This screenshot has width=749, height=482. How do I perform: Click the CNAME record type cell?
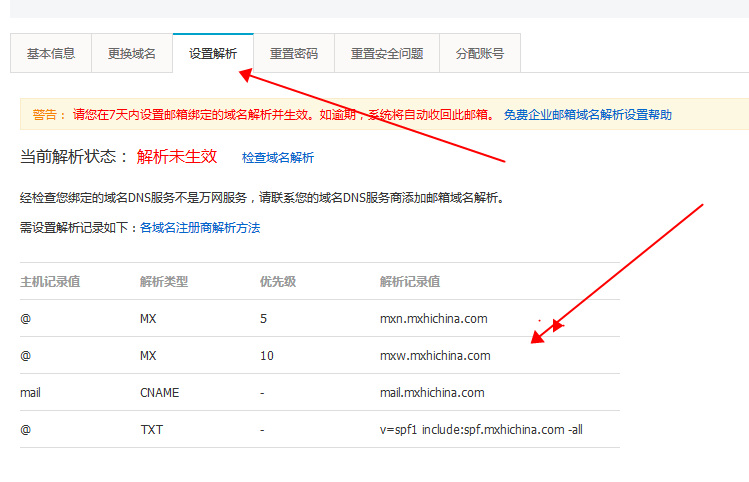click(x=160, y=393)
